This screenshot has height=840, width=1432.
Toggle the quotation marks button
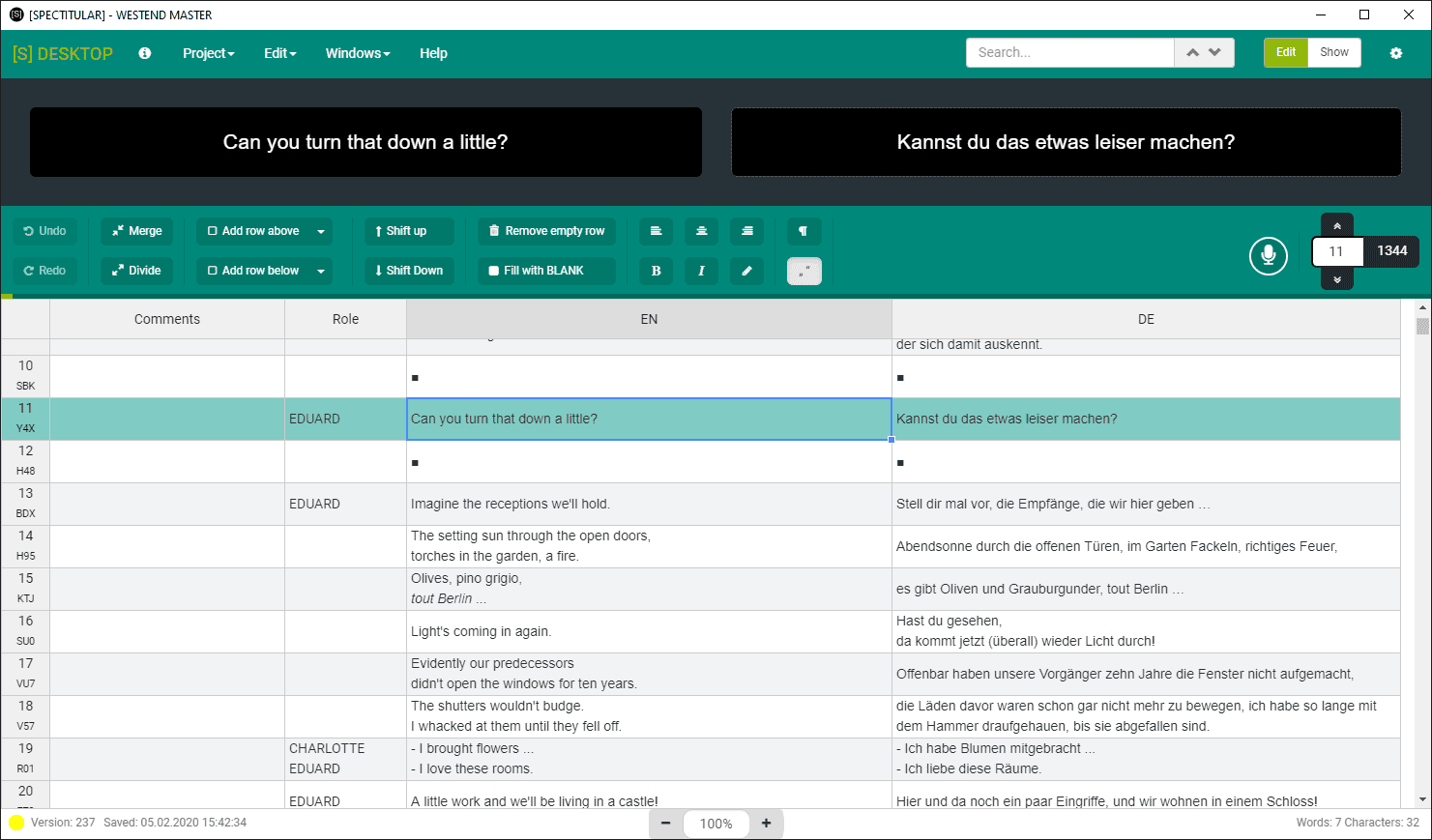tap(804, 271)
